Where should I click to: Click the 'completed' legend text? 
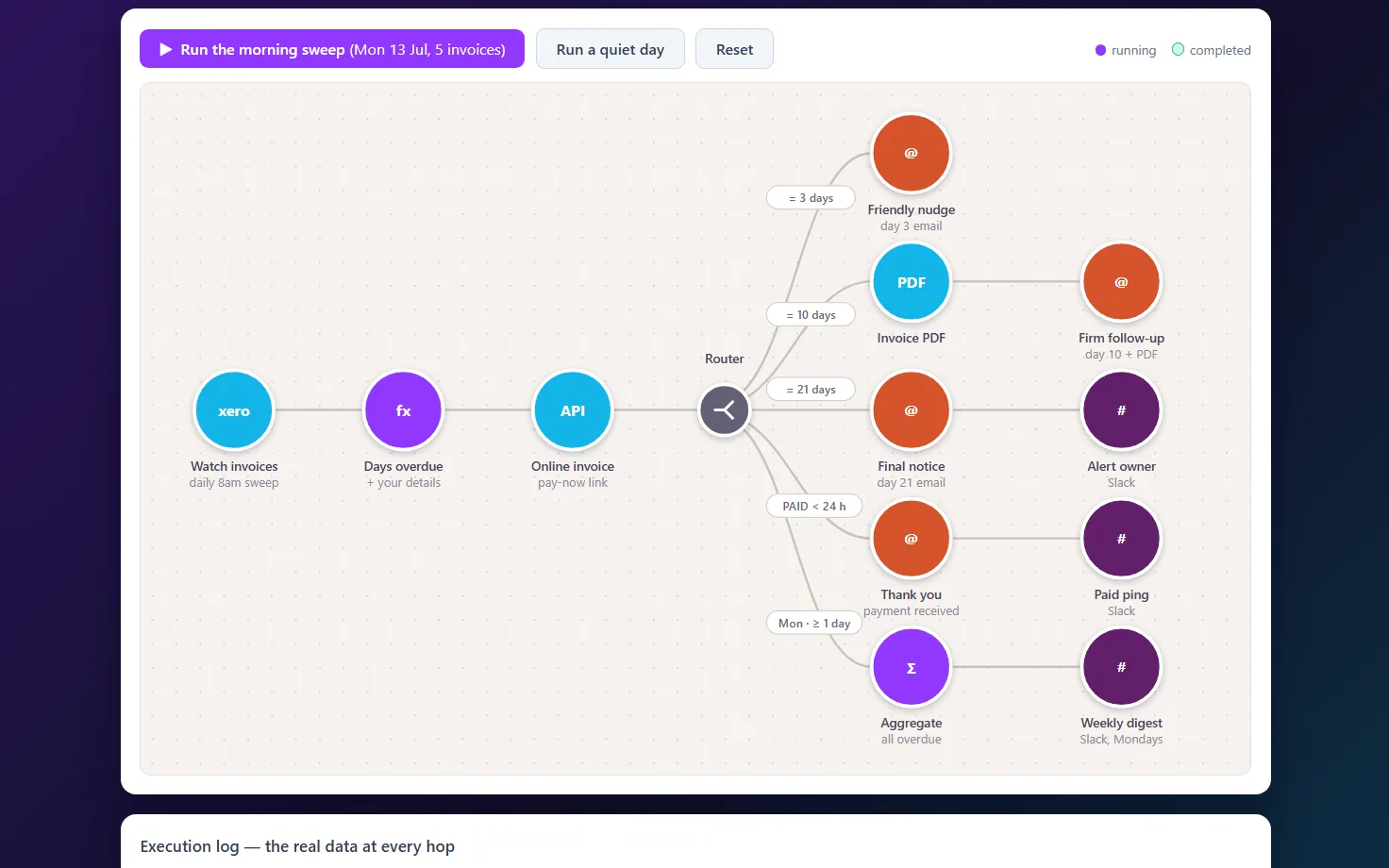coord(1220,50)
